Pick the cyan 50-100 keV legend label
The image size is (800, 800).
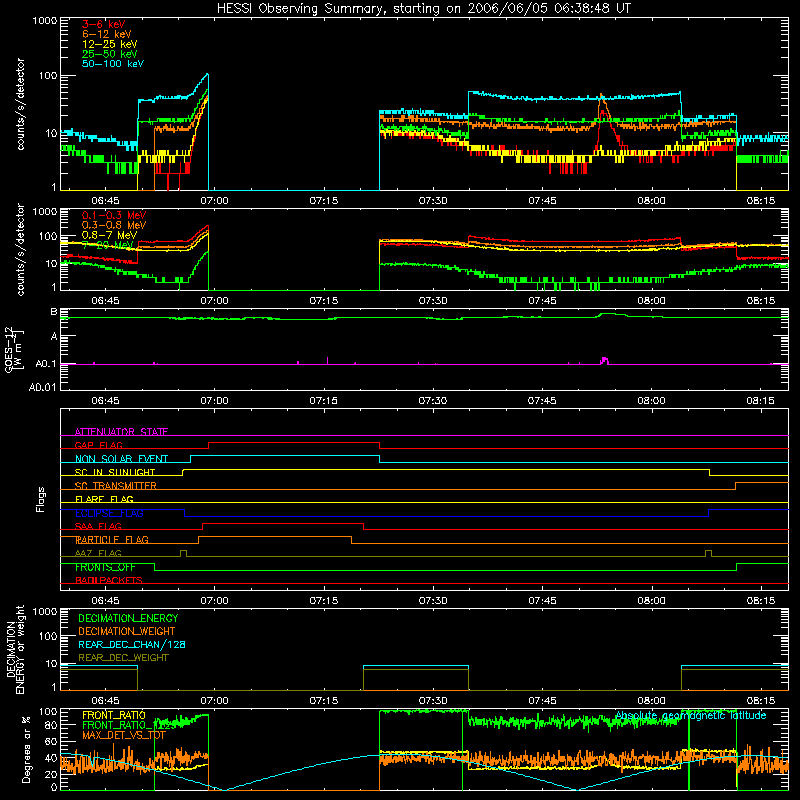(113, 64)
